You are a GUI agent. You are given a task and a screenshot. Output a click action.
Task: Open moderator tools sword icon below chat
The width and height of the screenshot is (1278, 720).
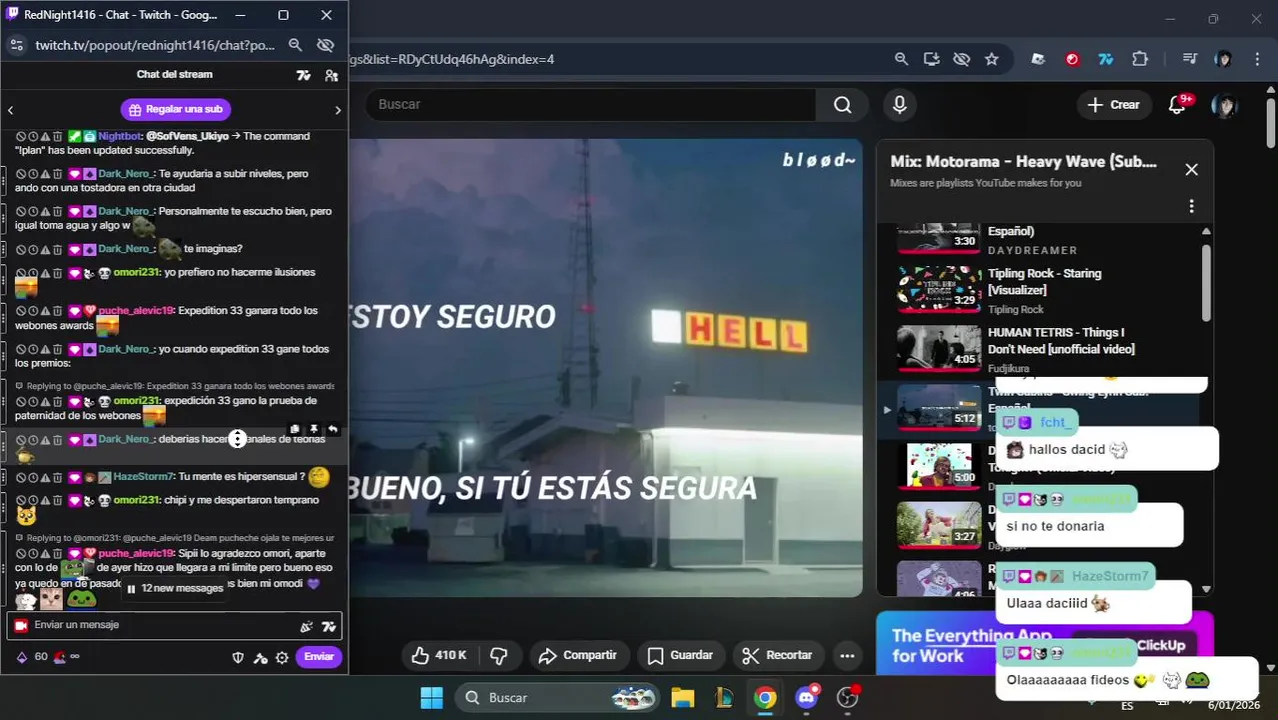pos(260,657)
